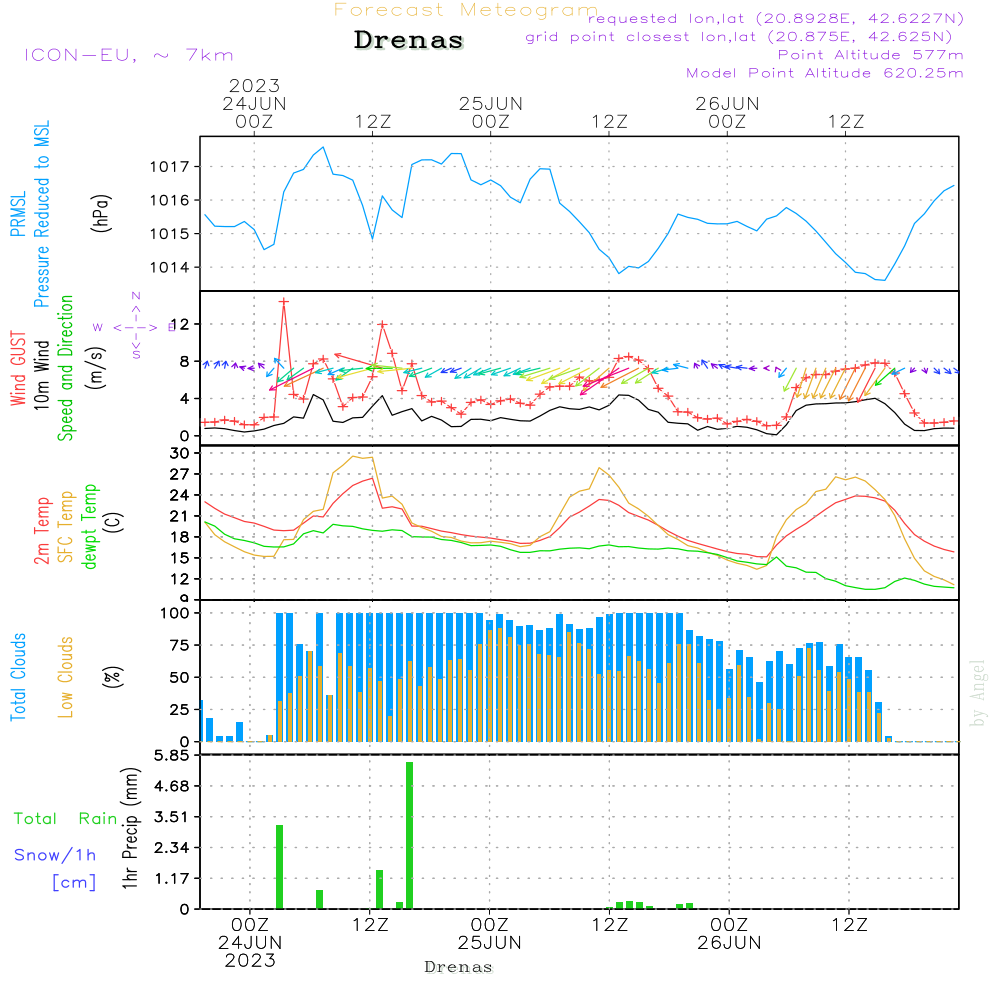Select the '10m Wind' black label

pyautogui.click(x=41, y=374)
